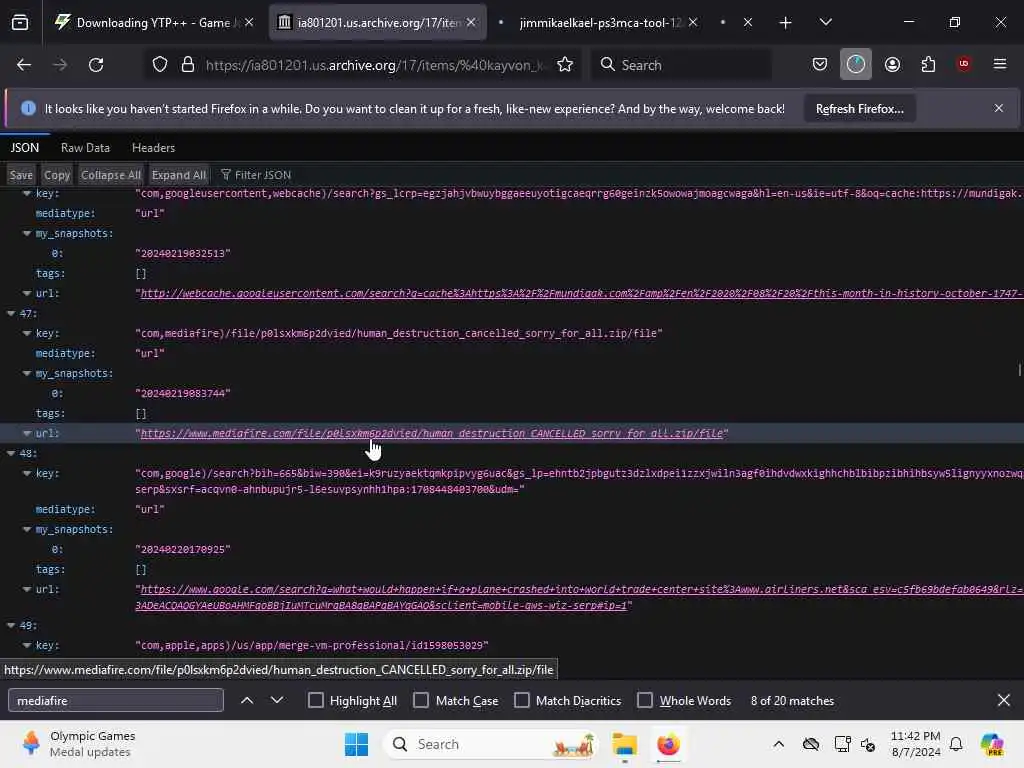
Task: Click the page vertical scrollbar thumb
Action: click(x=1019, y=370)
